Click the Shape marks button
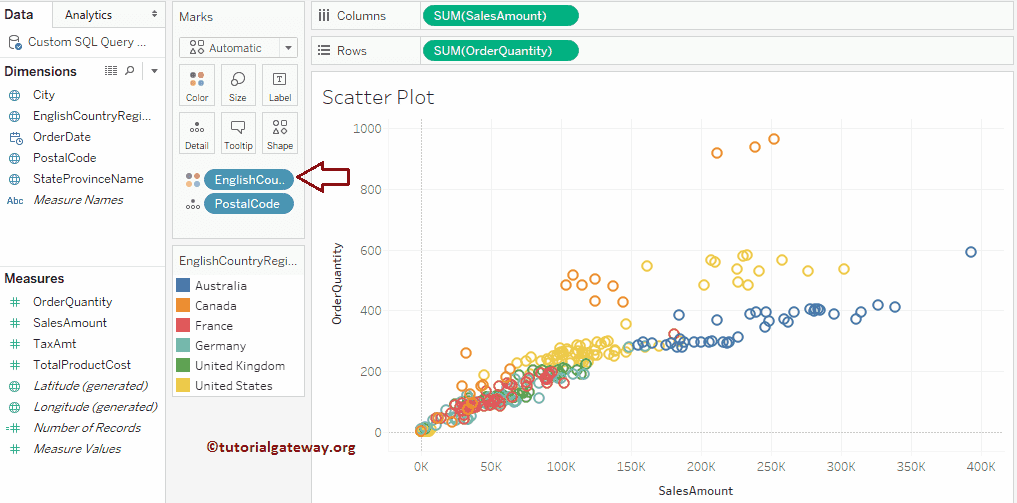 tap(280, 133)
